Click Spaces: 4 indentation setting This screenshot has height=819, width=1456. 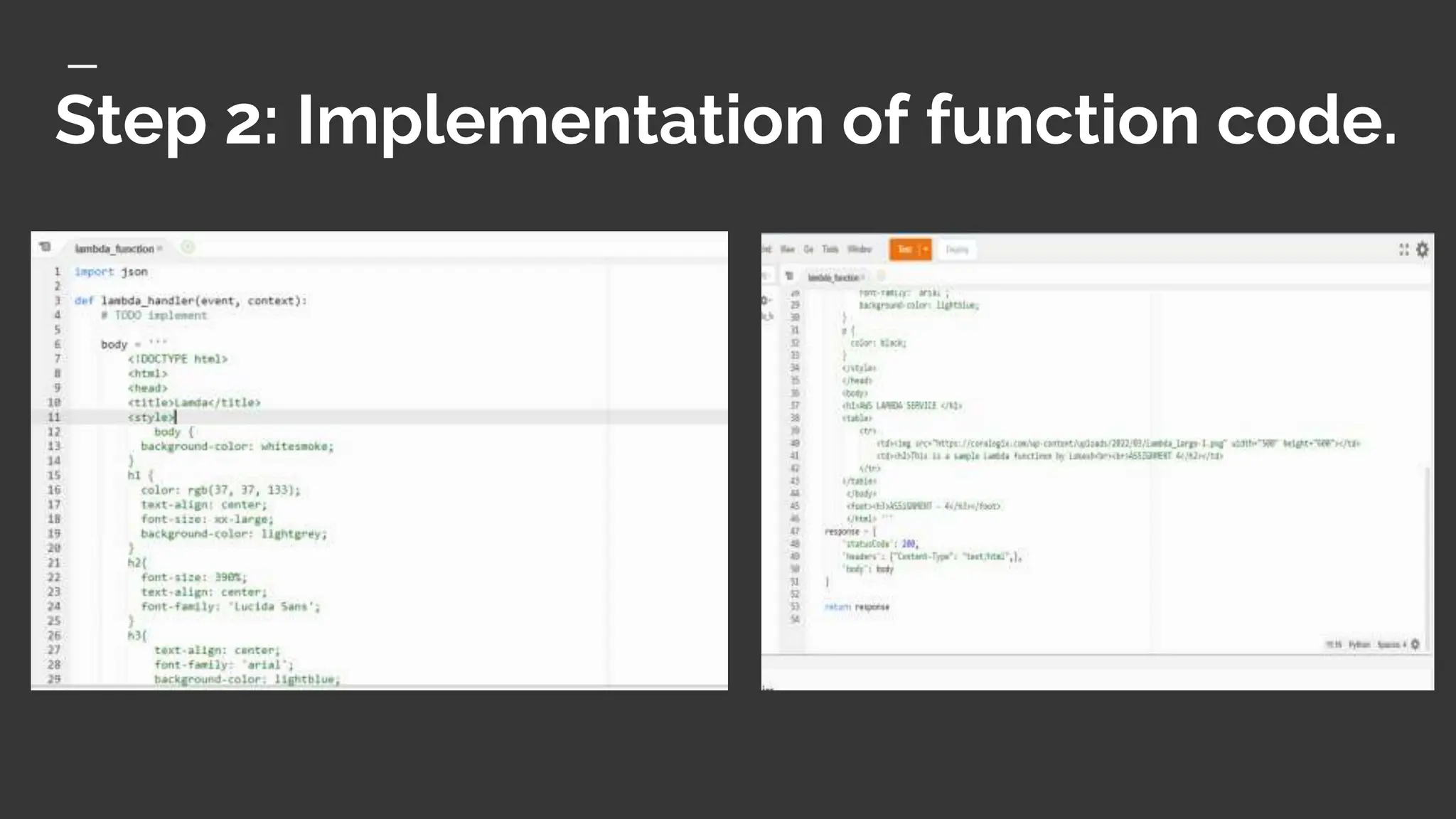(x=1392, y=645)
